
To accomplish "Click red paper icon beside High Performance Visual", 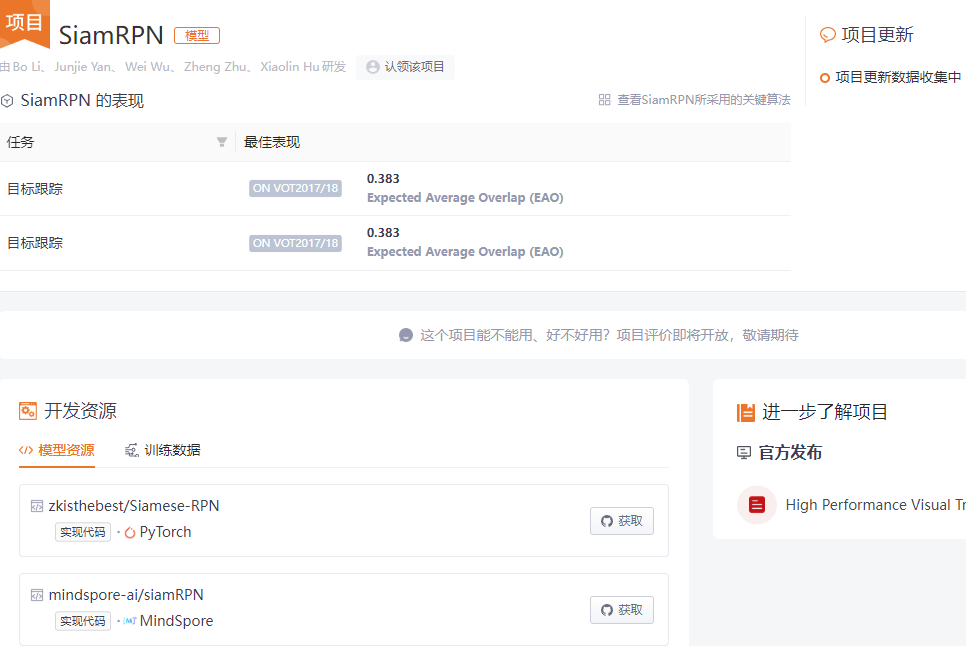I will point(757,505).
